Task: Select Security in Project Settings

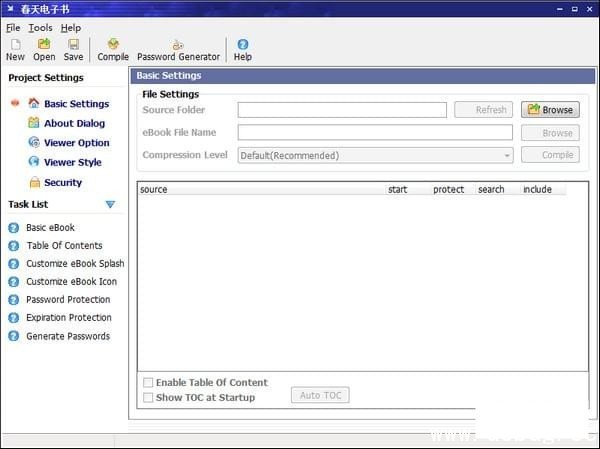Action: pos(62,183)
